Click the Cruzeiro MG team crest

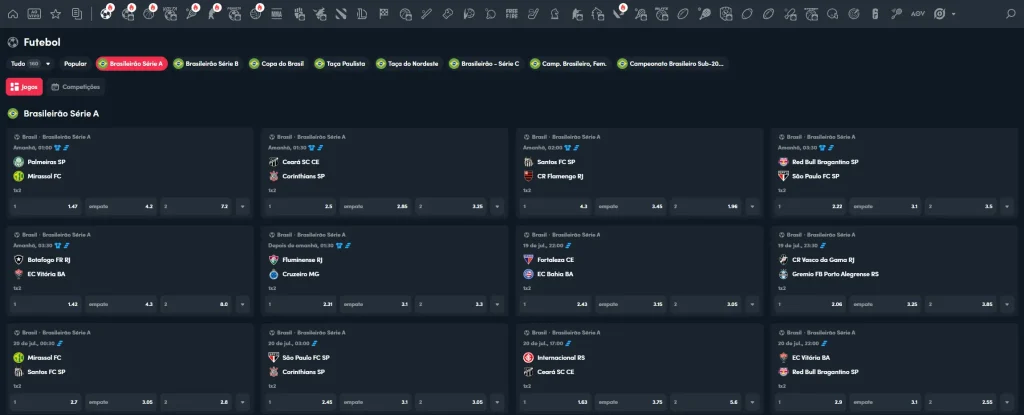tap(274, 274)
